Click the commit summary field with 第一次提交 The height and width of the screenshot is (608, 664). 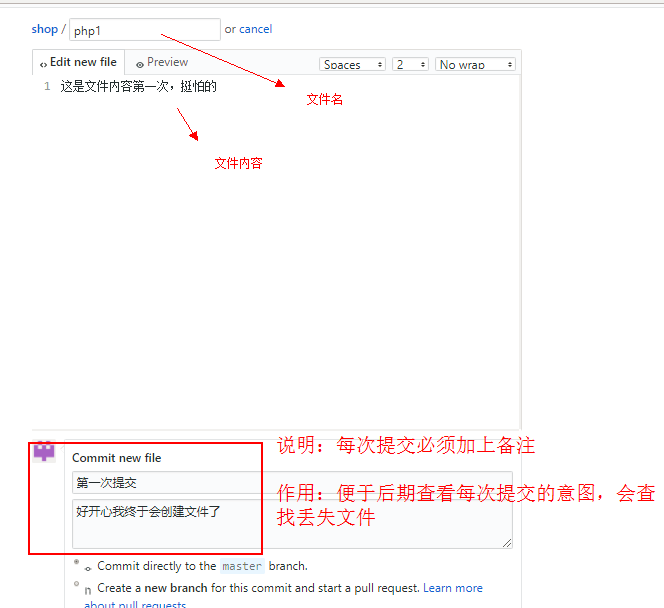coord(291,483)
